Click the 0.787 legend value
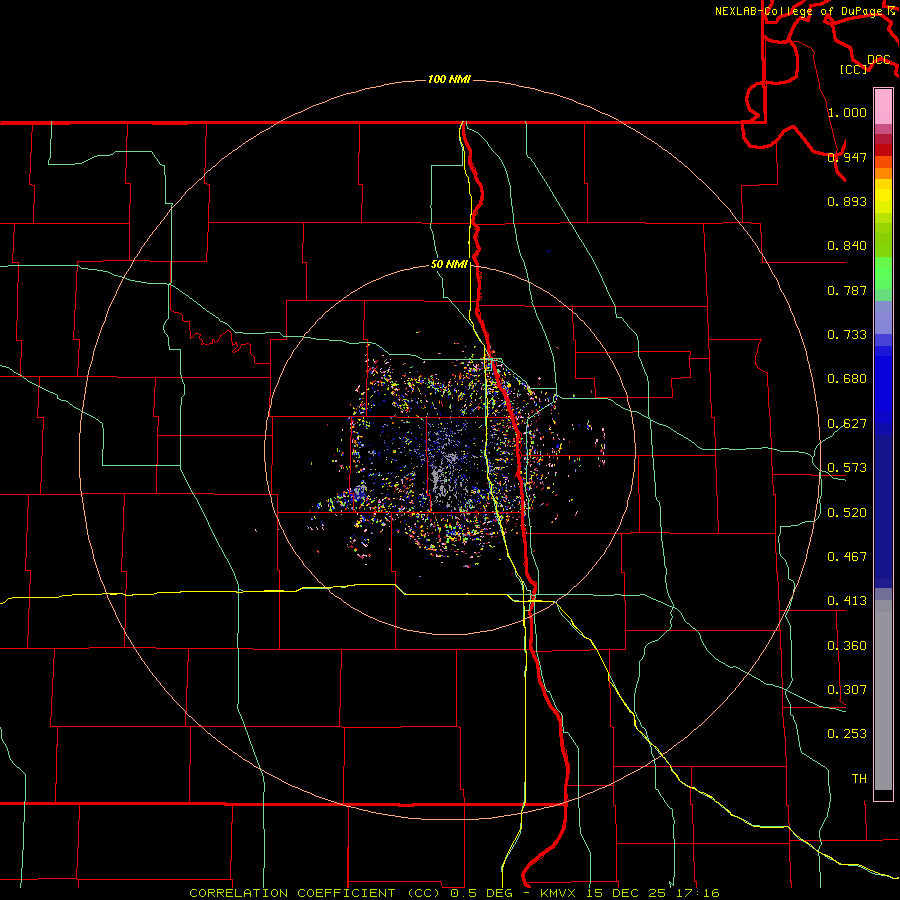Image resolution: width=900 pixels, height=900 pixels. point(847,290)
